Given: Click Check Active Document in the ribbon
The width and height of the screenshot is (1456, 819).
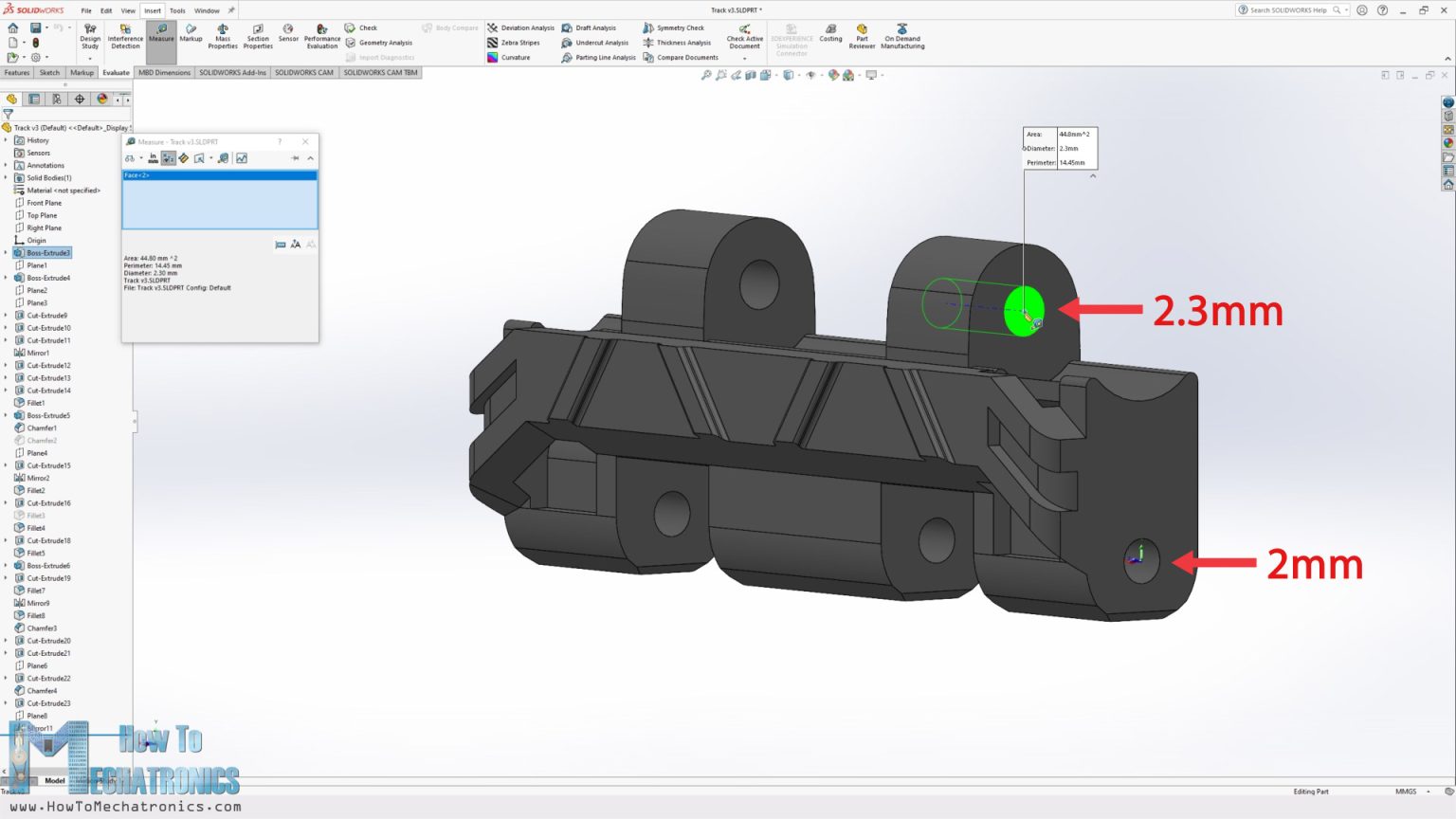Looking at the screenshot, I should tap(744, 38).
